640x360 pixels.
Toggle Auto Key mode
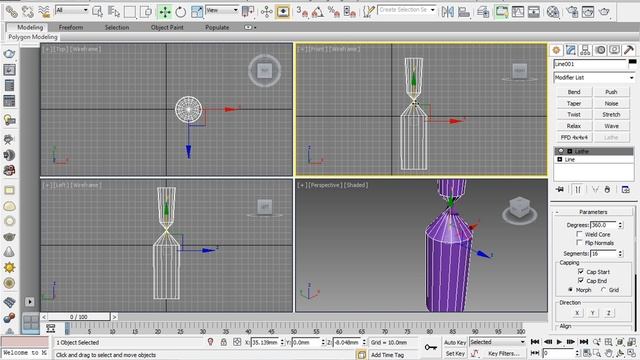(x=455, y=342)
